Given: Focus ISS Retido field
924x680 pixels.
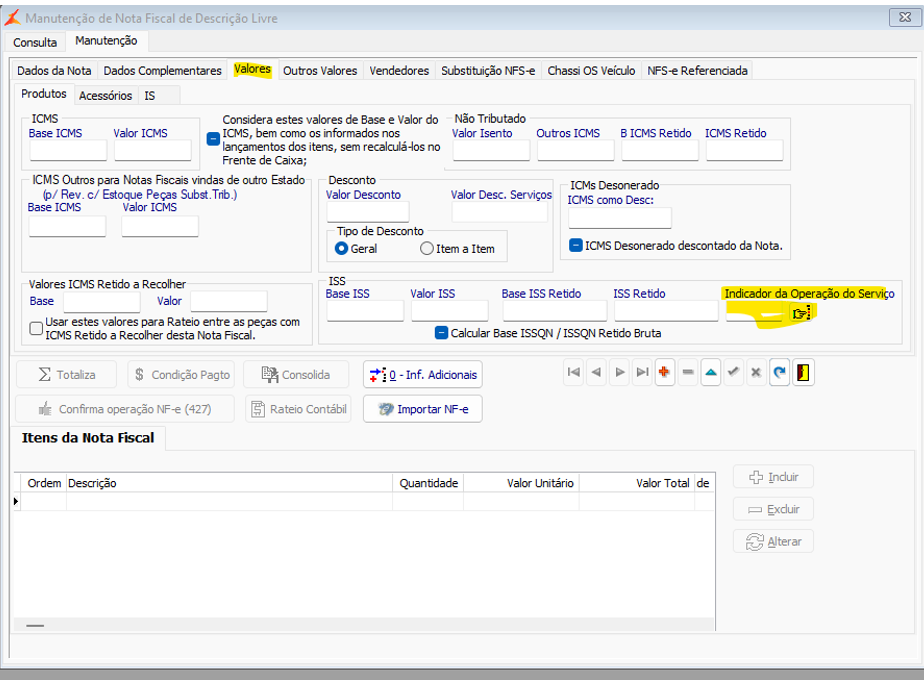Looking at the screenshot, I should click(x=666, y=311).
